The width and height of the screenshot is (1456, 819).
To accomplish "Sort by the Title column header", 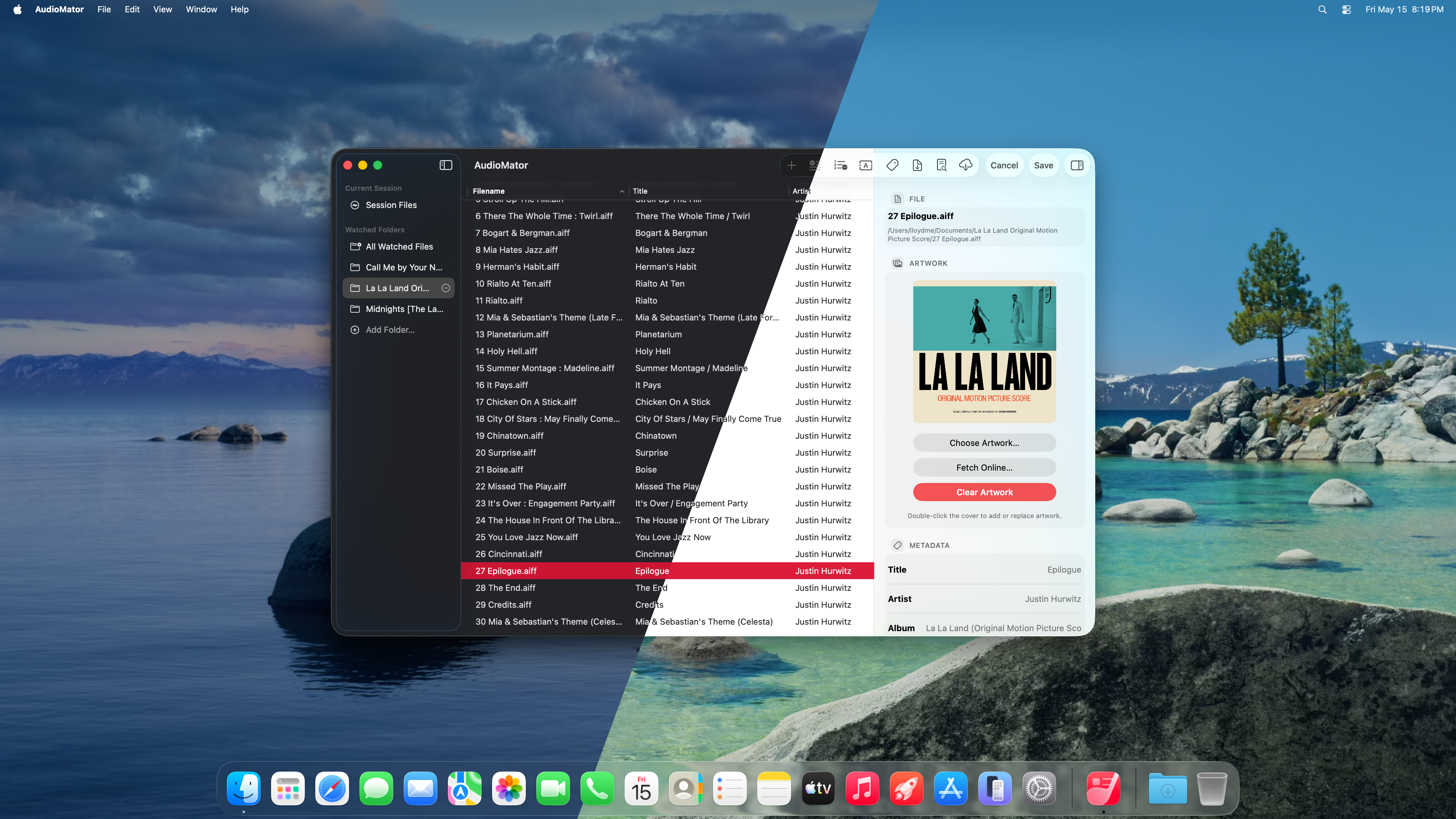I will pos(708,191).
